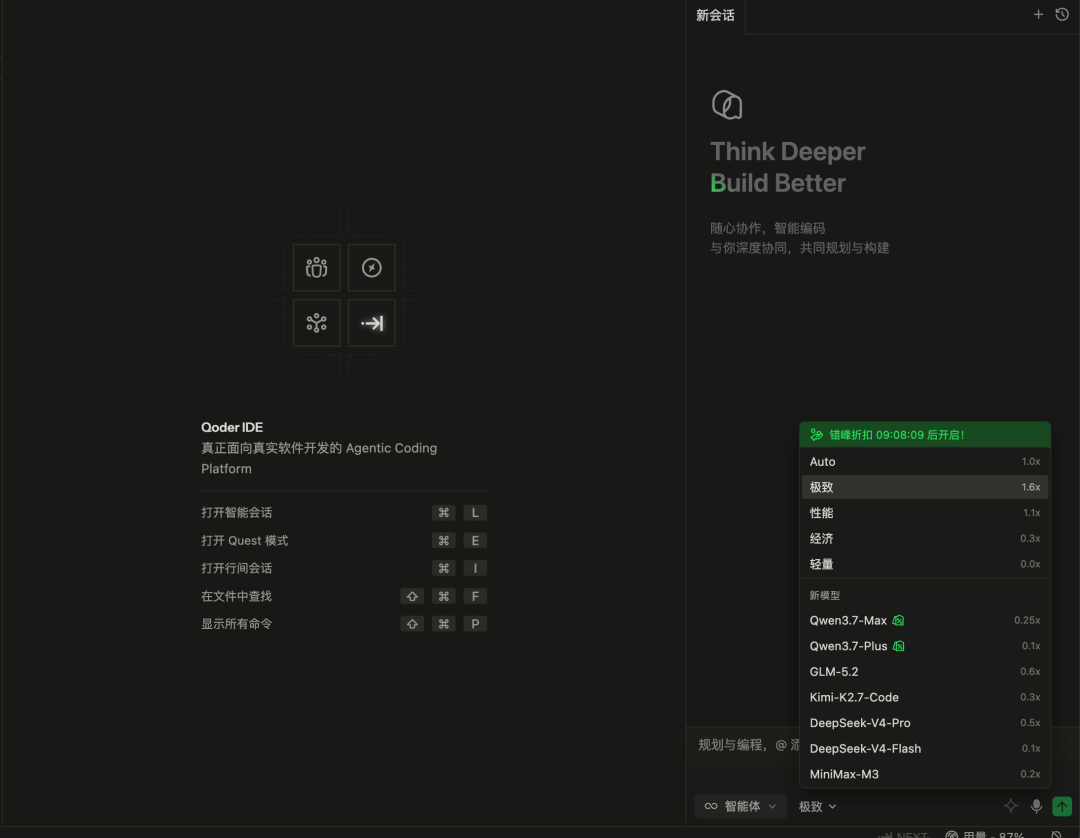
Task: Click the 用量 87% usage status indicator
Action: point(985,834)
